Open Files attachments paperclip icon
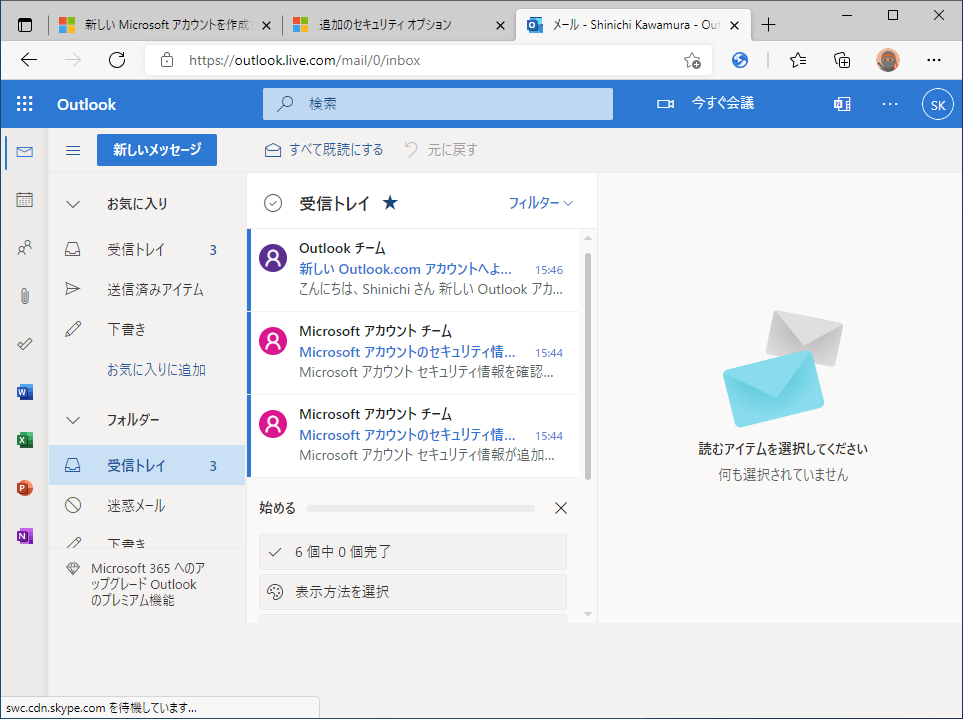963x719 pixels. tap(25, 296)
